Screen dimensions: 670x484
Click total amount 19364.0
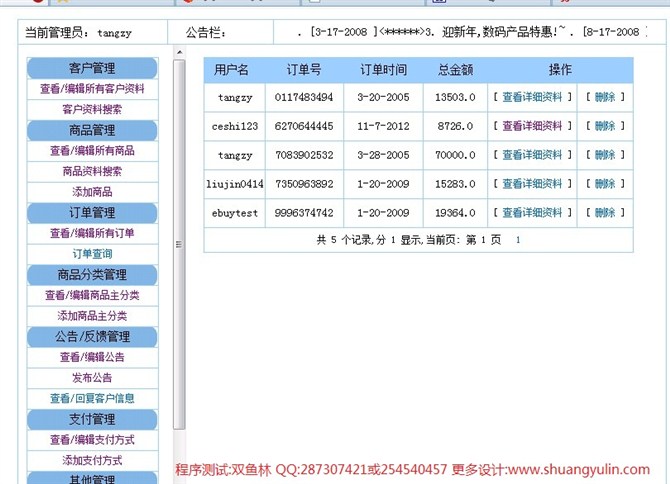pyautogui.click(x=455, y=213)
